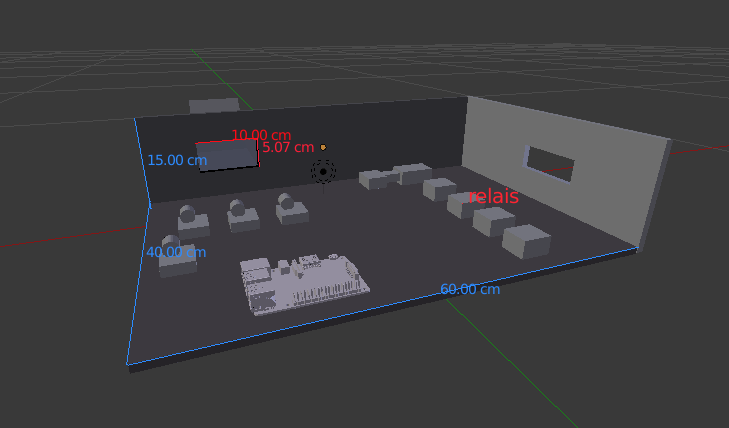Select the nearest relay box in the right row
The image size is (729, 428).
pyautogui.click(x=527, y=241)
